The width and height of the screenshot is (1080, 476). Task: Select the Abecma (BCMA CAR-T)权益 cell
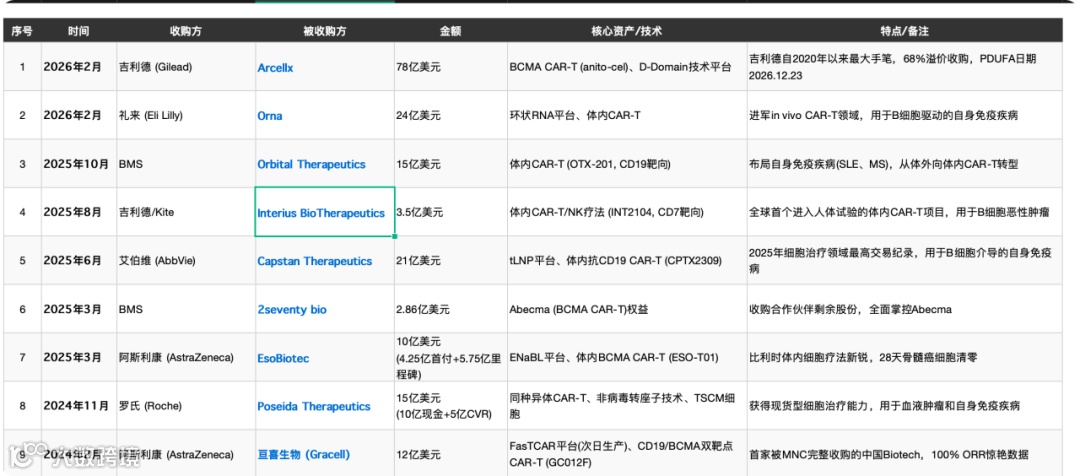pos(627,309)
